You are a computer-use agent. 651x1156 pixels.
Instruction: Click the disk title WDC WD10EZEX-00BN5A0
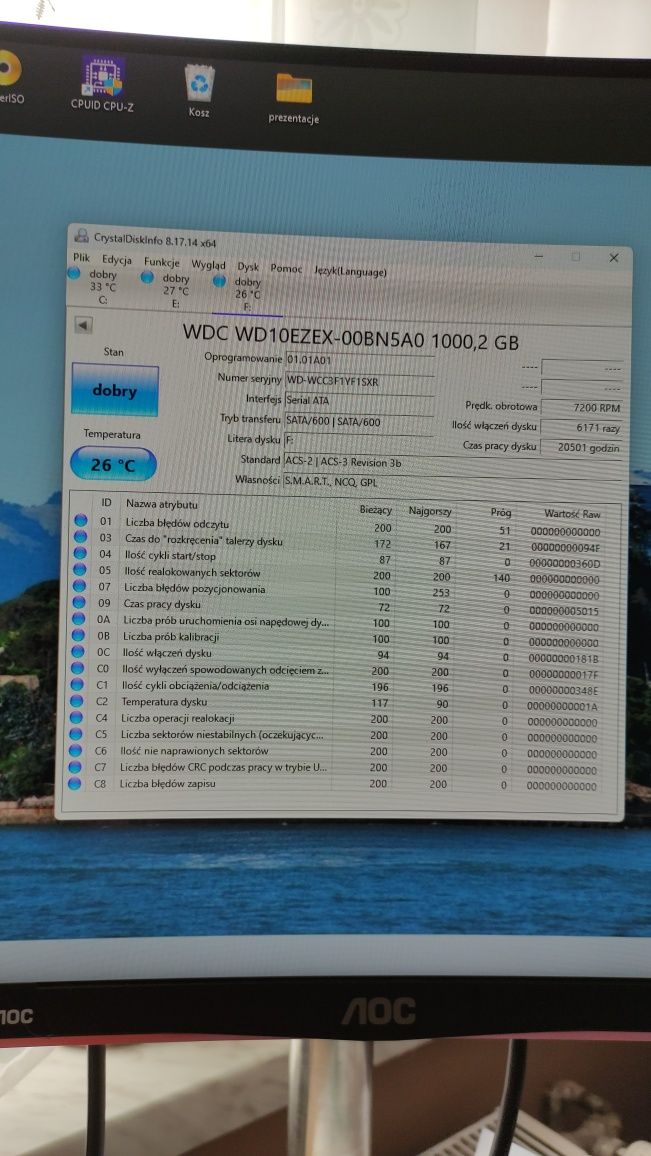(350, 336)
